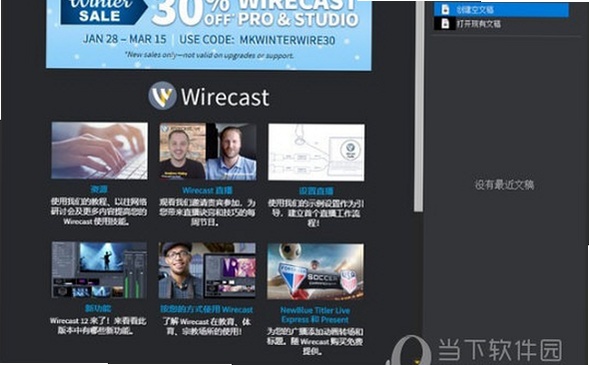This screenshot has height=365, width=589.
Task: Open the wiring diagram setup thumbnail
Action: [316, 152]
